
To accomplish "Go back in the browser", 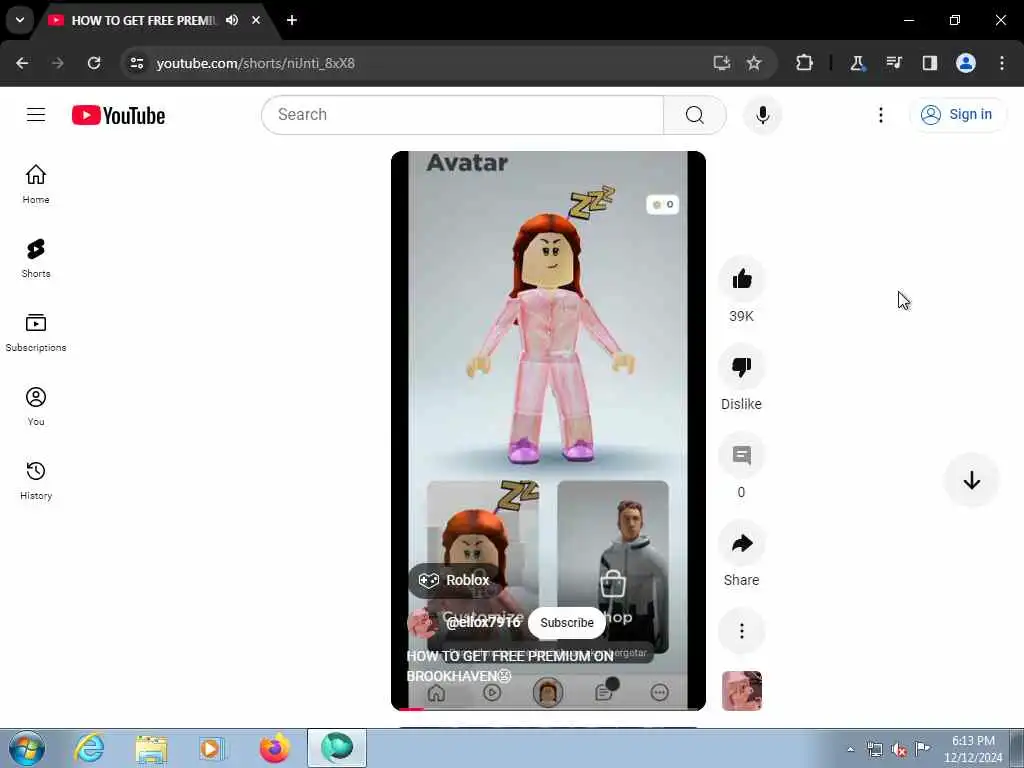I will [22, 63].
